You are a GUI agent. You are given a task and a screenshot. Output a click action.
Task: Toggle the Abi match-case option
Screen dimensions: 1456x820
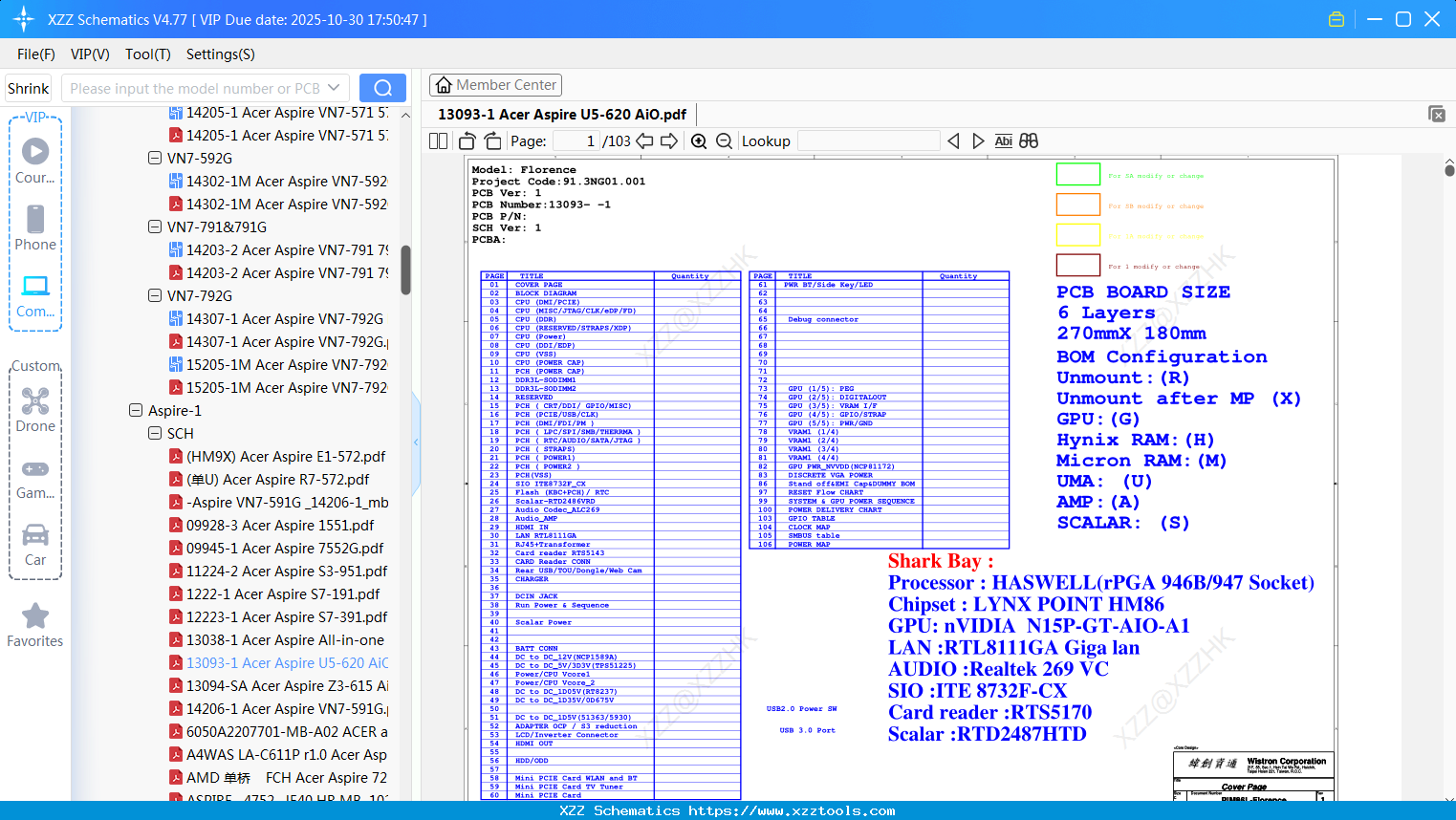tap(1003, 141)
